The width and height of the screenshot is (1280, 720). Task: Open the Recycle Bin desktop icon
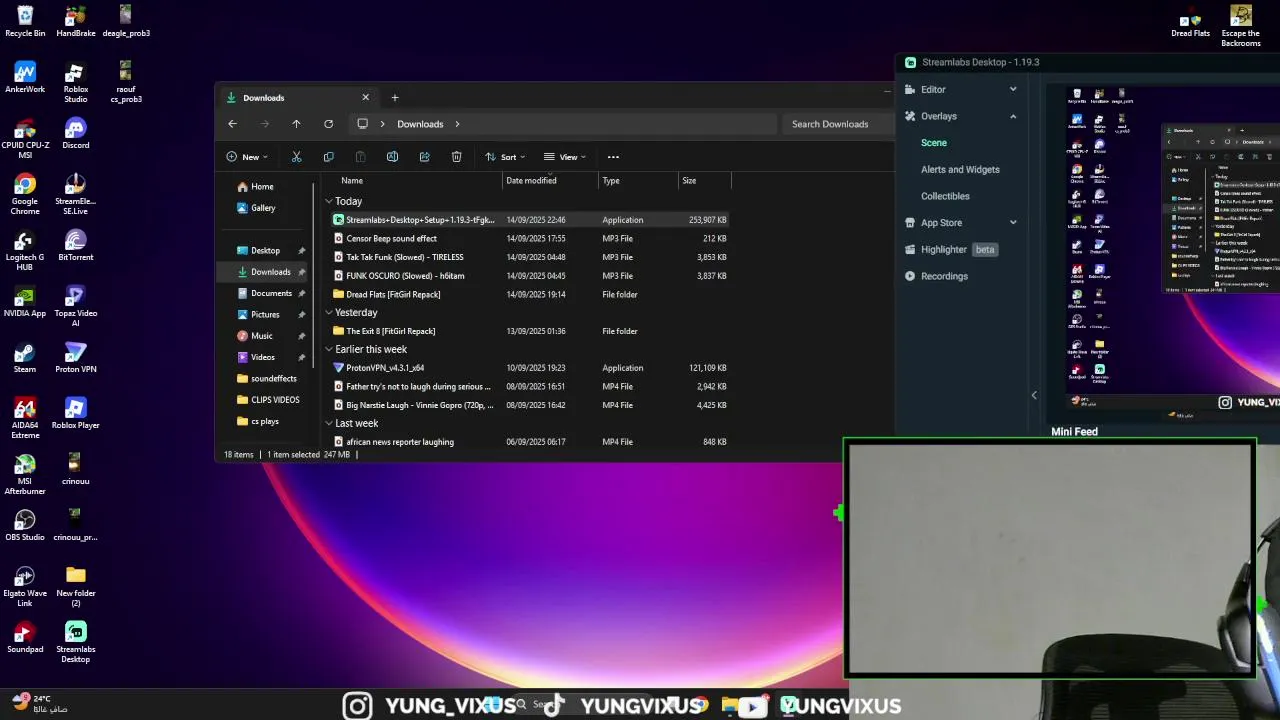coord(25,22)
